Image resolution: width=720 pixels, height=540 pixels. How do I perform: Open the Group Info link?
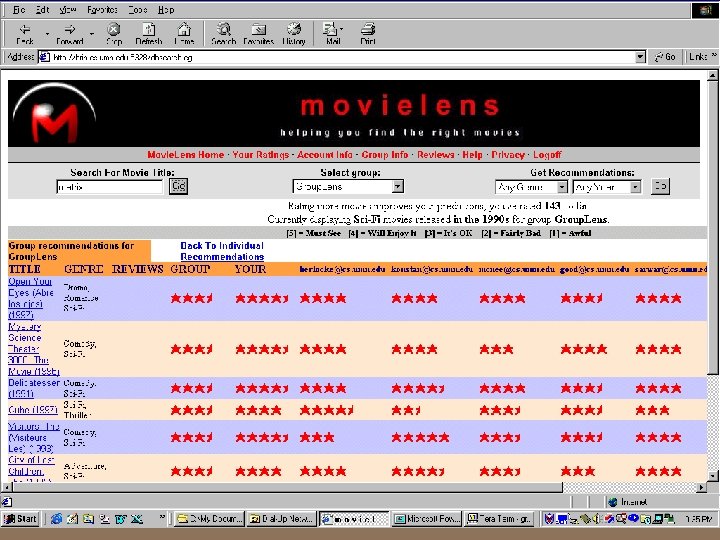385,155
